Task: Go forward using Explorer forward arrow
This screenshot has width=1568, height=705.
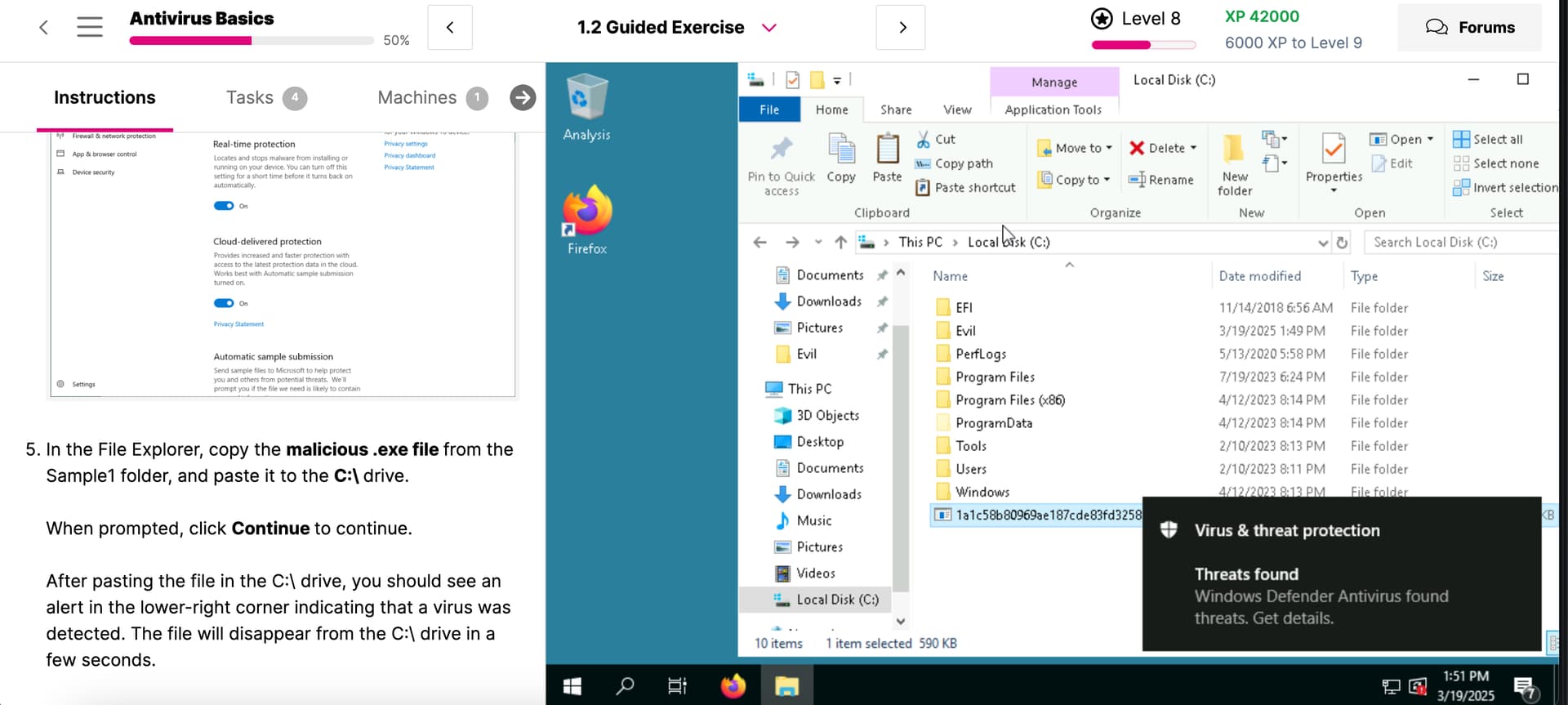Action: click(x=792, y=242)
